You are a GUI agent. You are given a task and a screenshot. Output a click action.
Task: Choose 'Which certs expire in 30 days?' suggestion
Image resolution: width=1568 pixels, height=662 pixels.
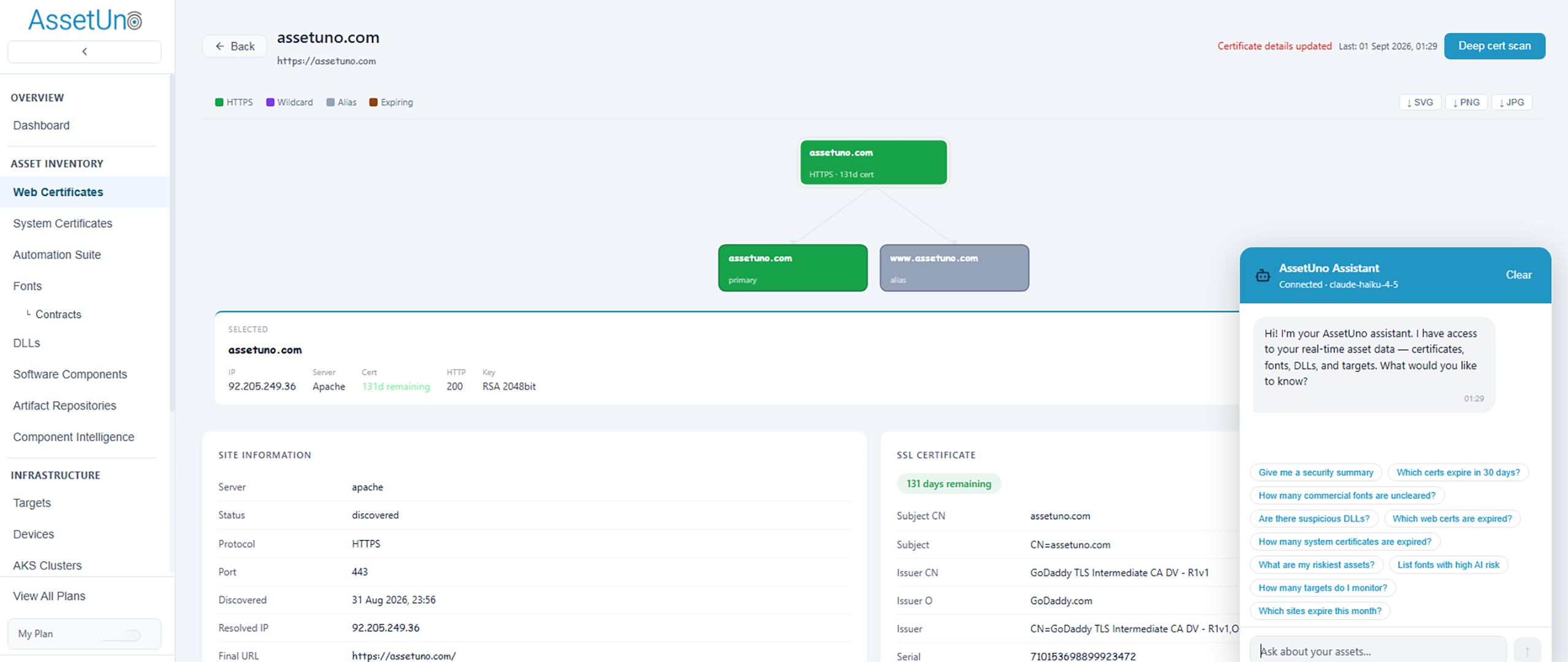(1458, 472)
